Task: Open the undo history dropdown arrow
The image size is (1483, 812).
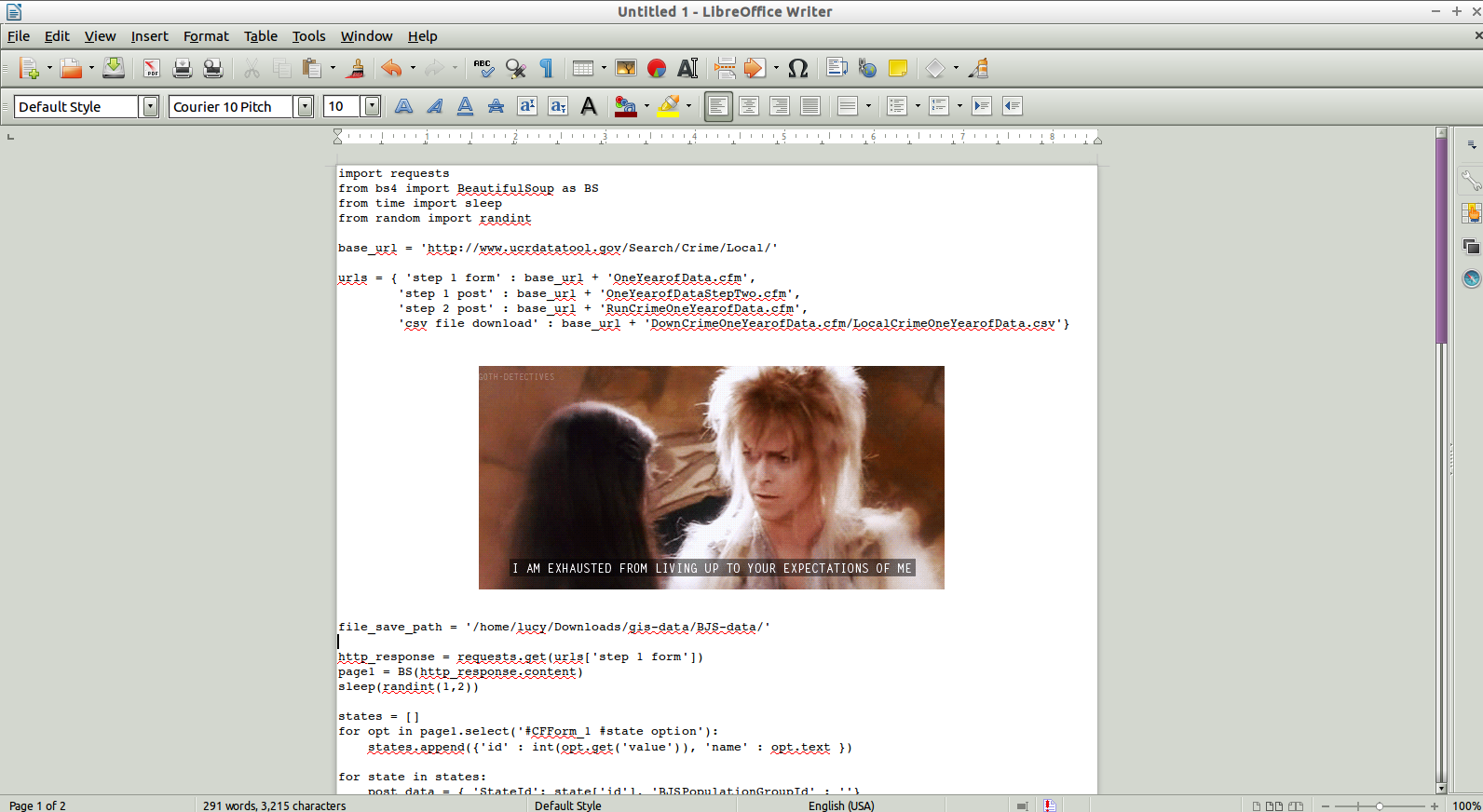Action: point(413,68)
